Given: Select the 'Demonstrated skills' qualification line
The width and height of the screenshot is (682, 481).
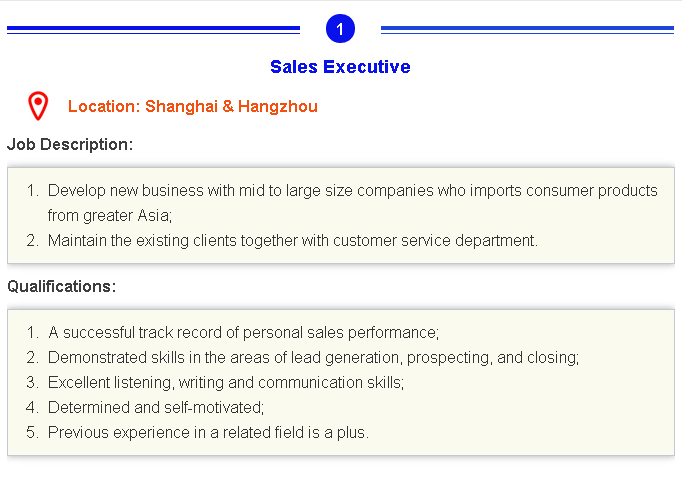Looking at the screenshot, I should (x=303, y=357).
